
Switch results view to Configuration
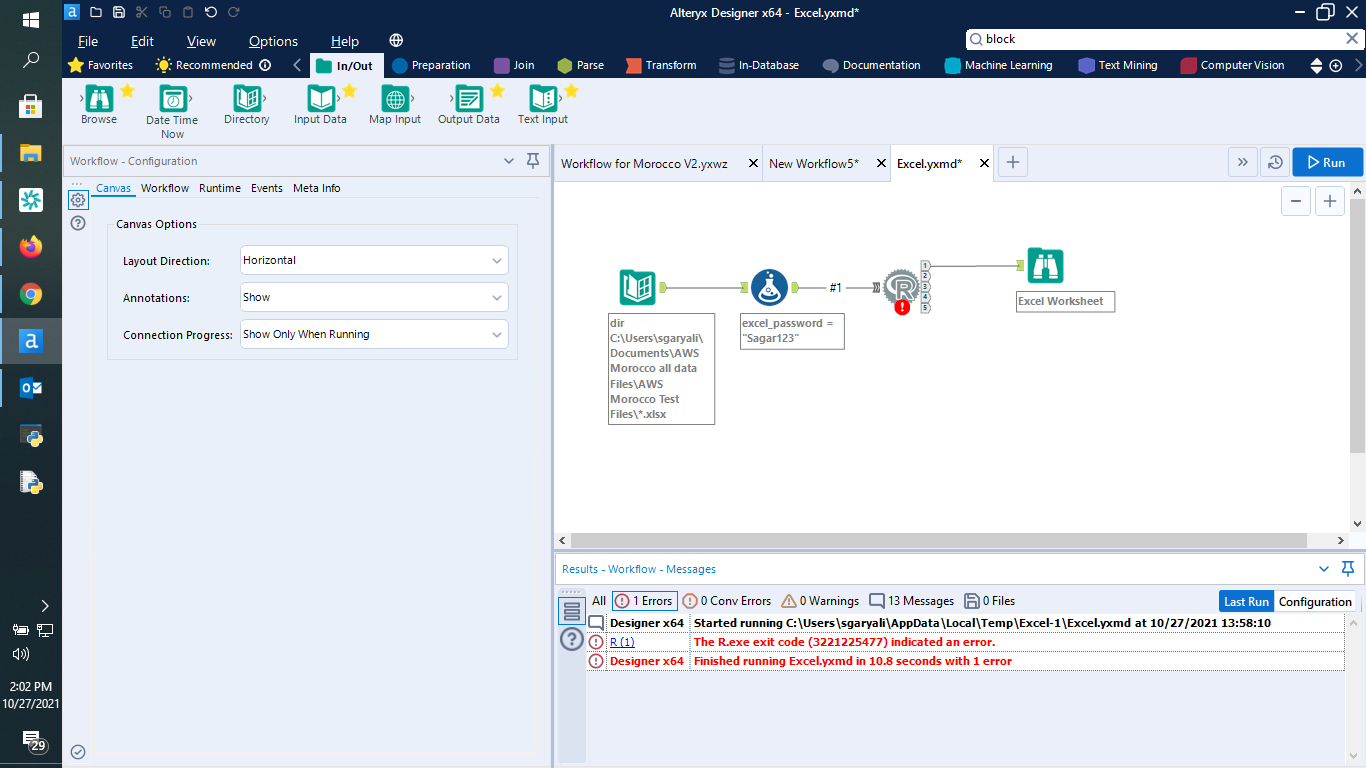coord(1315,601)
